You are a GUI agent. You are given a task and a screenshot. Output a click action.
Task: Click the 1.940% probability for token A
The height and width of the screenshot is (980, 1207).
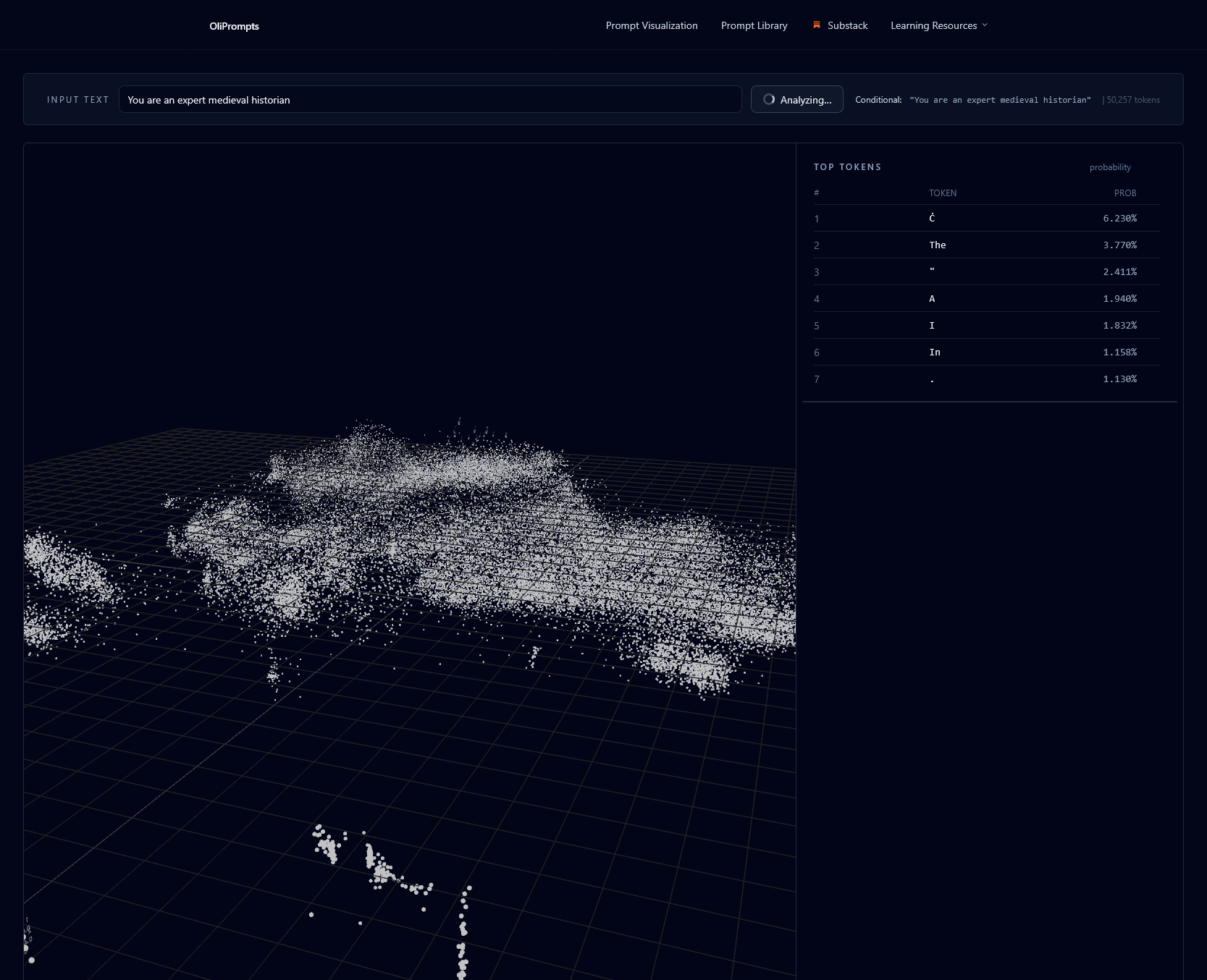[x=1119, y=299]
